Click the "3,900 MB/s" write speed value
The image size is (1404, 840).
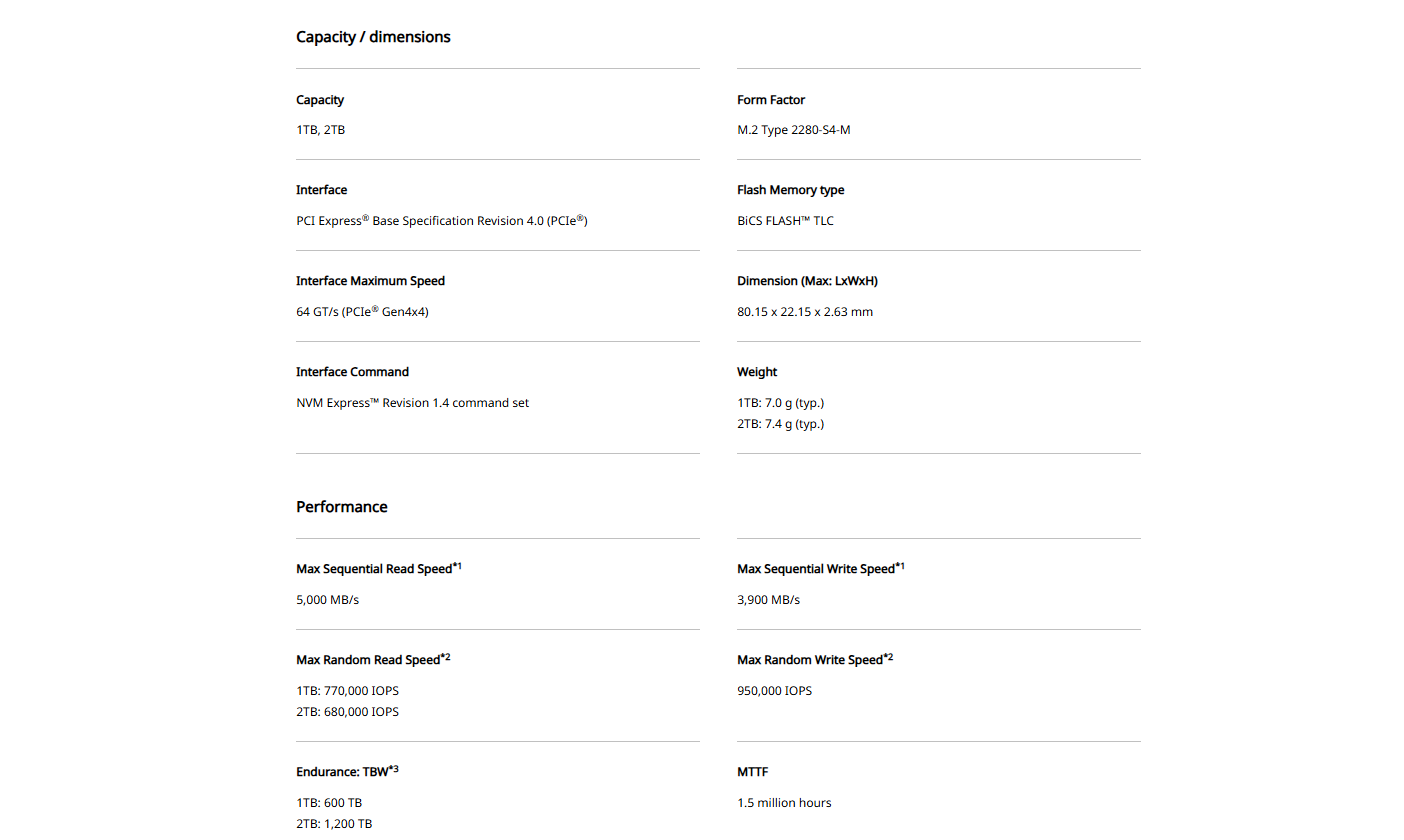coord(768,600)
